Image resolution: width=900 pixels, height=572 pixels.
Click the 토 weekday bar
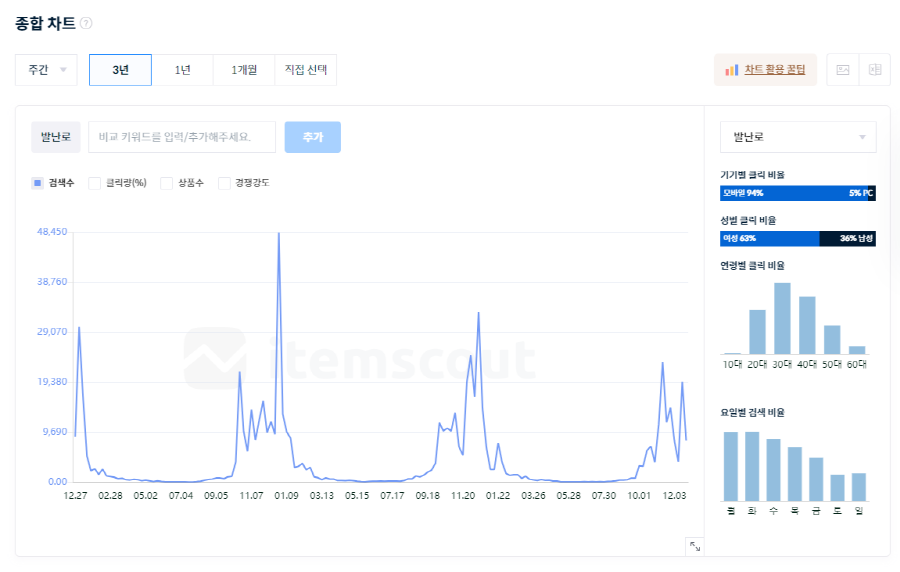pos(837,488)
